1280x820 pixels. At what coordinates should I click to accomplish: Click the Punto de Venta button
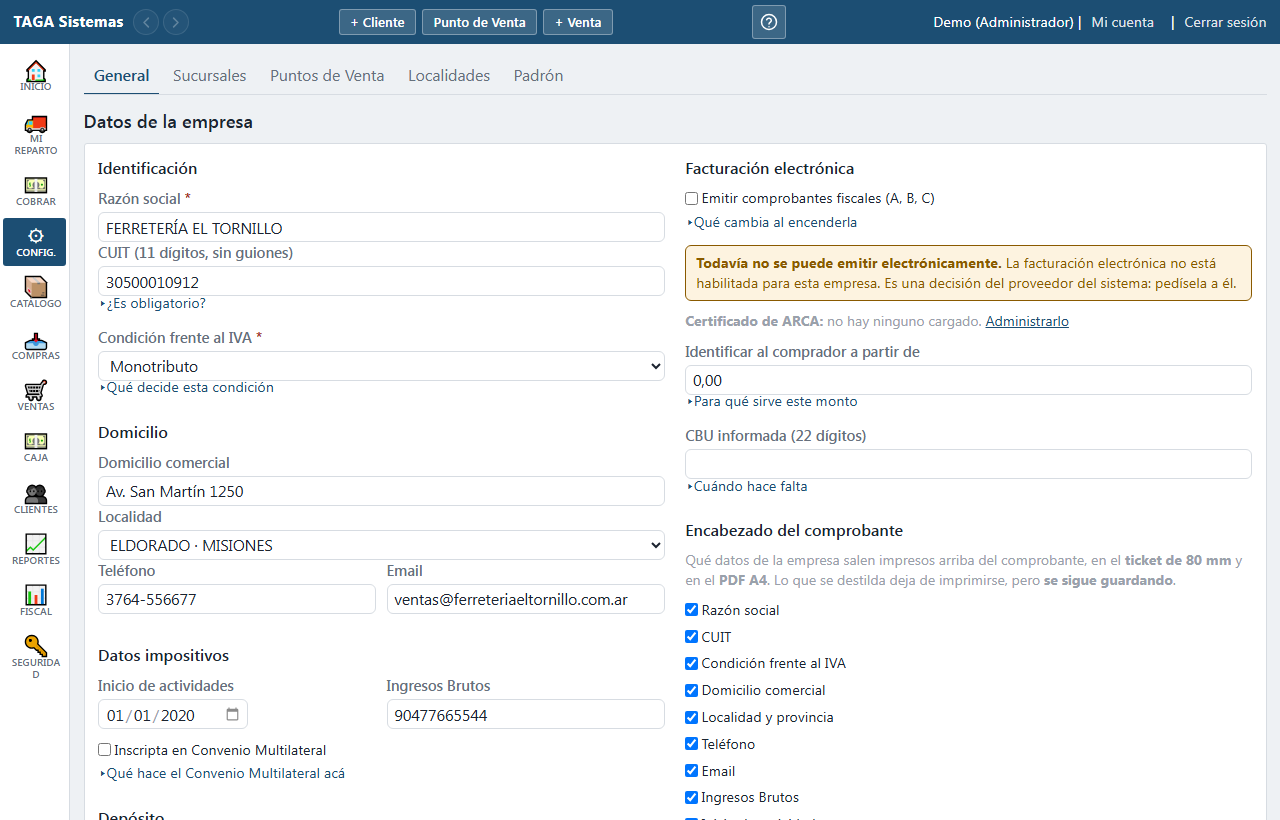point(479,22)
